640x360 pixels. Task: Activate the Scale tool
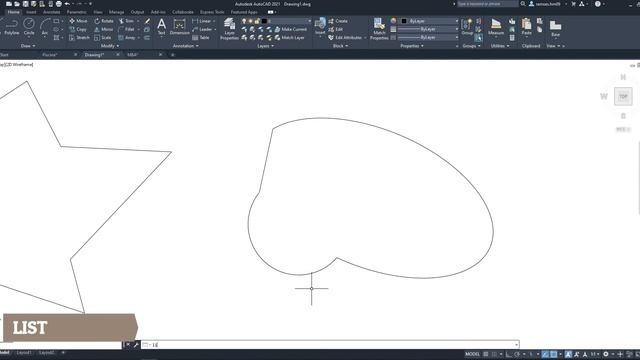103,38
